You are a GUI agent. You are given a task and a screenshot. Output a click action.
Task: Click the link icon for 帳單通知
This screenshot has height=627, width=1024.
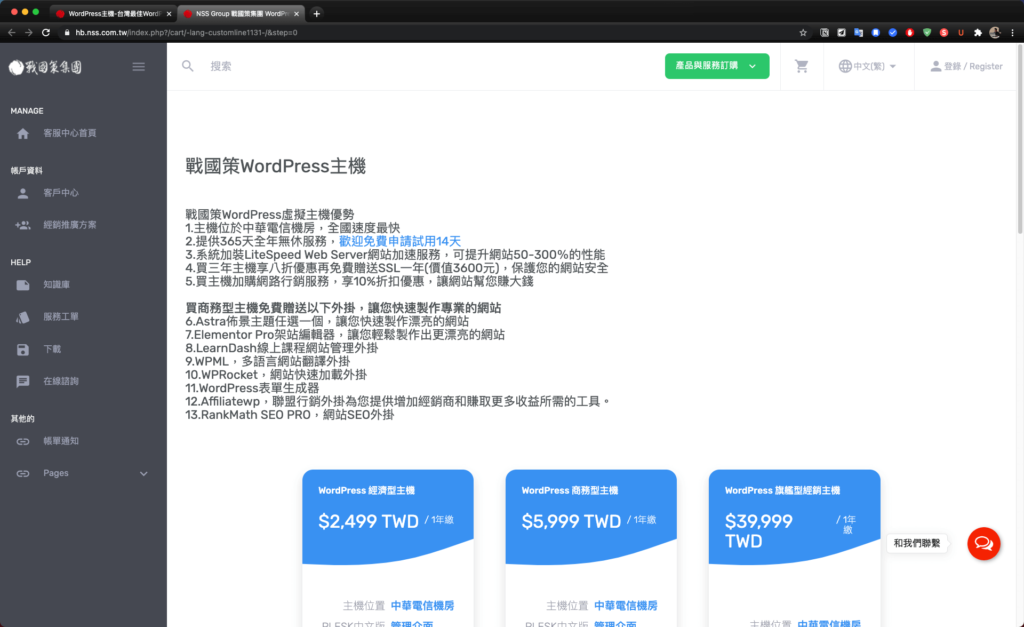[x=23, y=442]
